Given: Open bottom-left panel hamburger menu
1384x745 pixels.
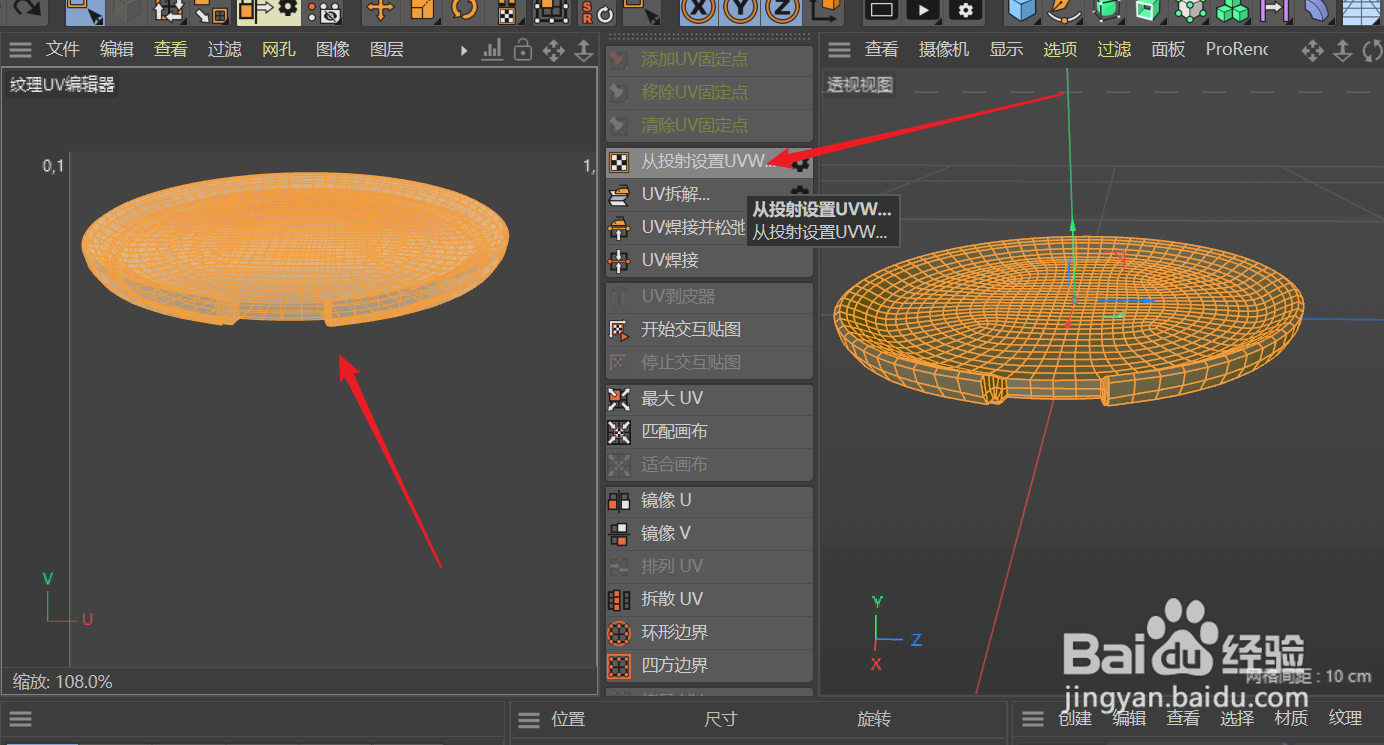Looking at the screenshot, I should (x=20, y=719).
